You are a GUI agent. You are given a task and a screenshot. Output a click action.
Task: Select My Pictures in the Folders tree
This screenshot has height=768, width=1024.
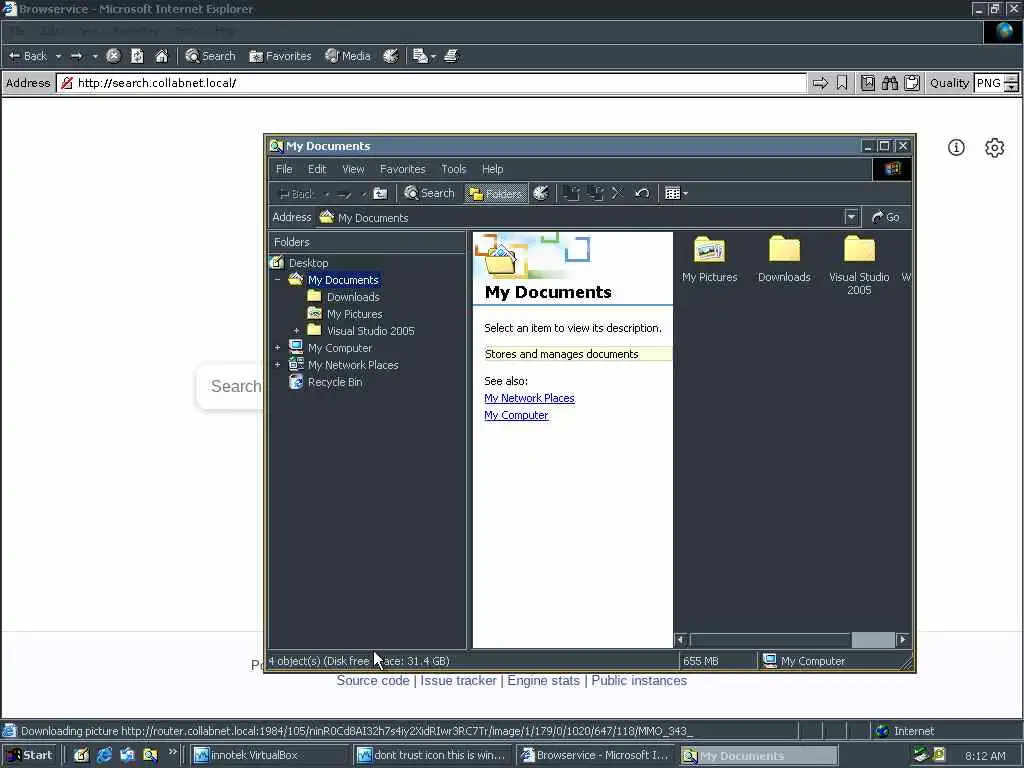(355, 314)
